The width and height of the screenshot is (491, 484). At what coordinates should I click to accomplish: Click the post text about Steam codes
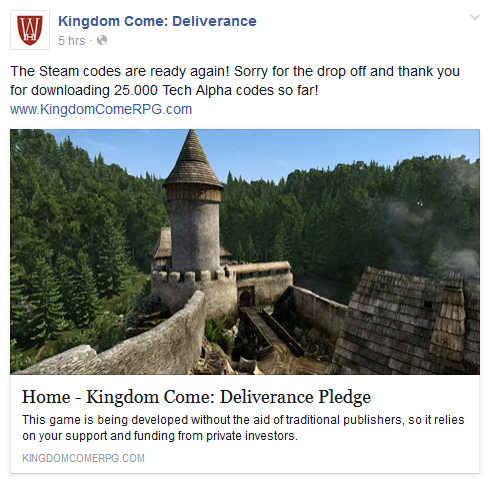coord(235,81)
